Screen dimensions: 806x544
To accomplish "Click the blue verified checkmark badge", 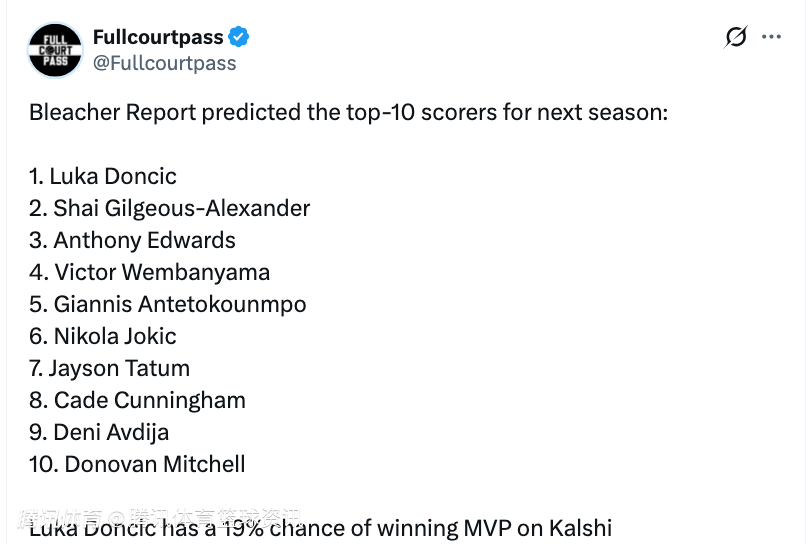I will point(239,37).
